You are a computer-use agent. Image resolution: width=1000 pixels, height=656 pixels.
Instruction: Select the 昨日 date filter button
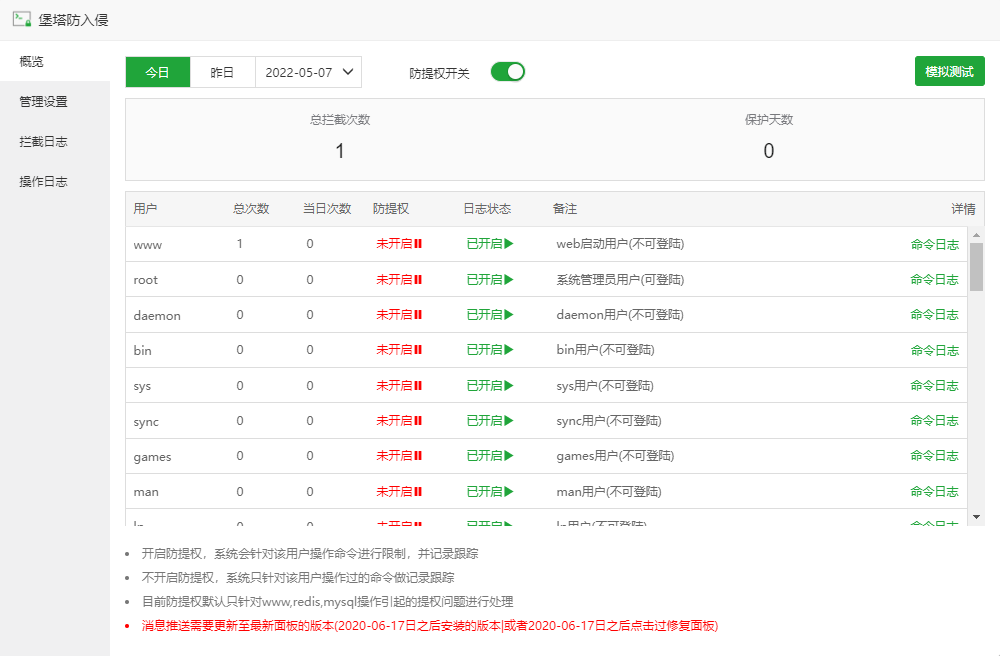coord(222,72)
